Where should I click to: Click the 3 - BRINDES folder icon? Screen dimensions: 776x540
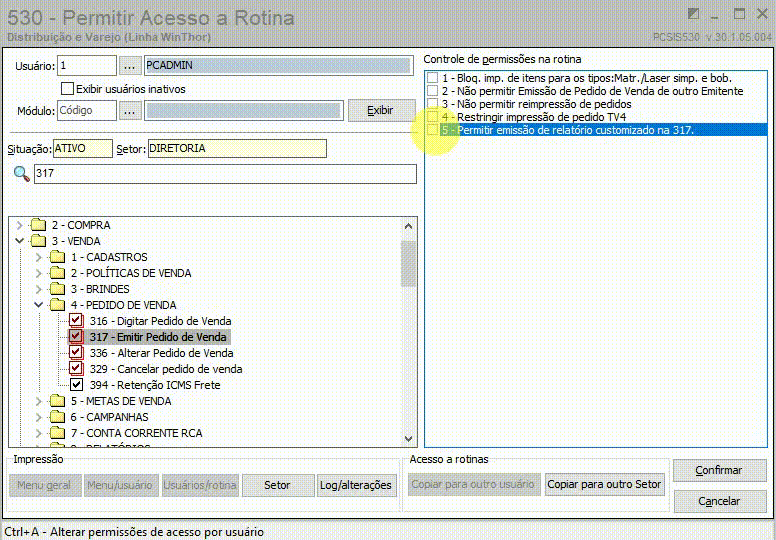(57, 290)
